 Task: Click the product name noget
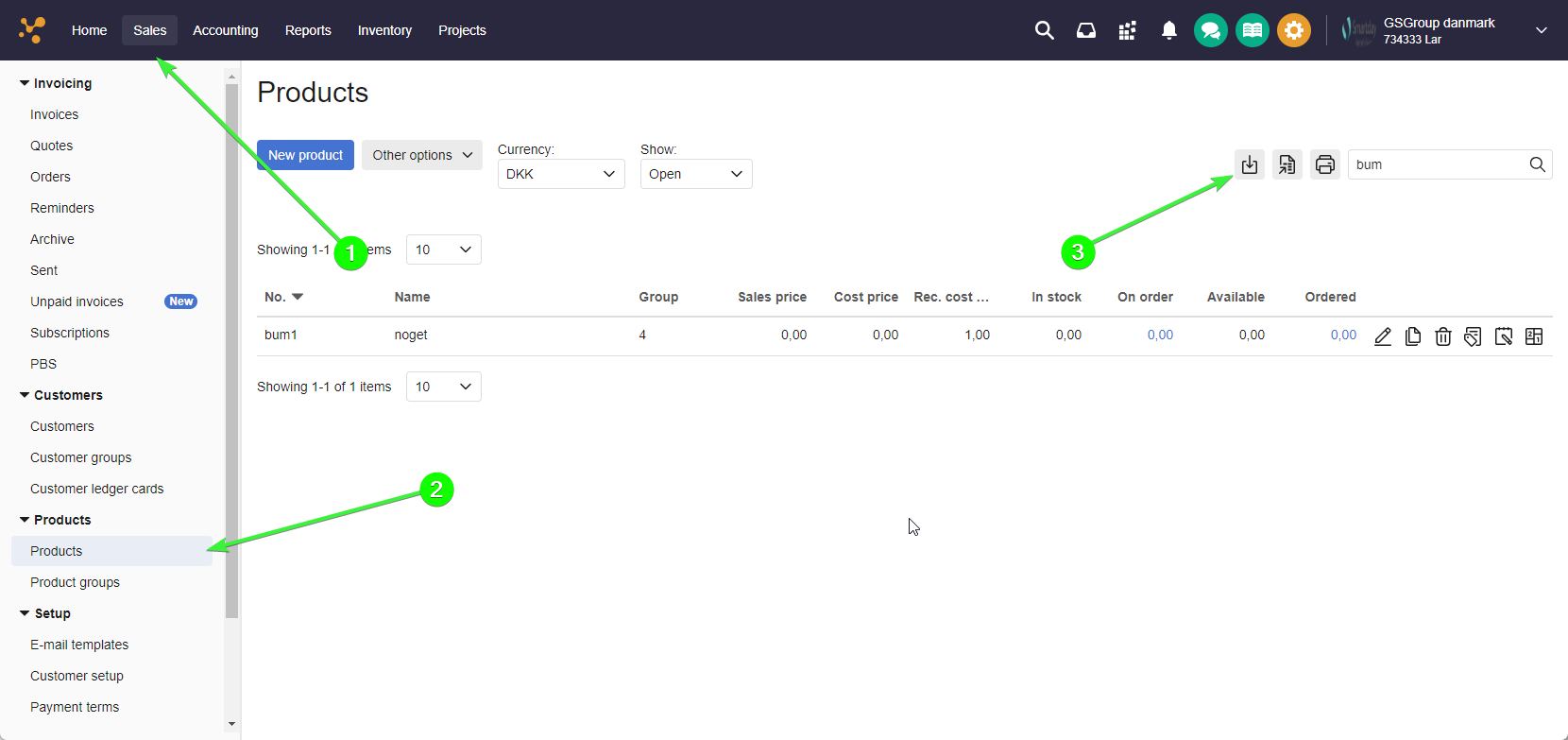[411, 335]
